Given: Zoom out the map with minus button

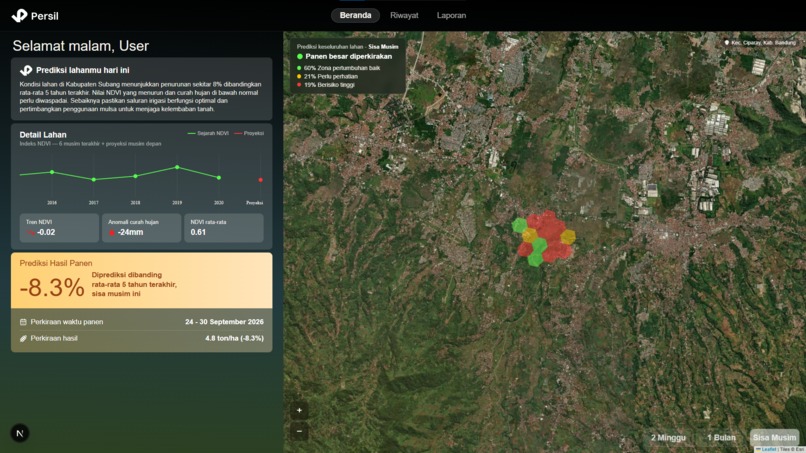Looking at the screenshot, I should pos(299,431).
